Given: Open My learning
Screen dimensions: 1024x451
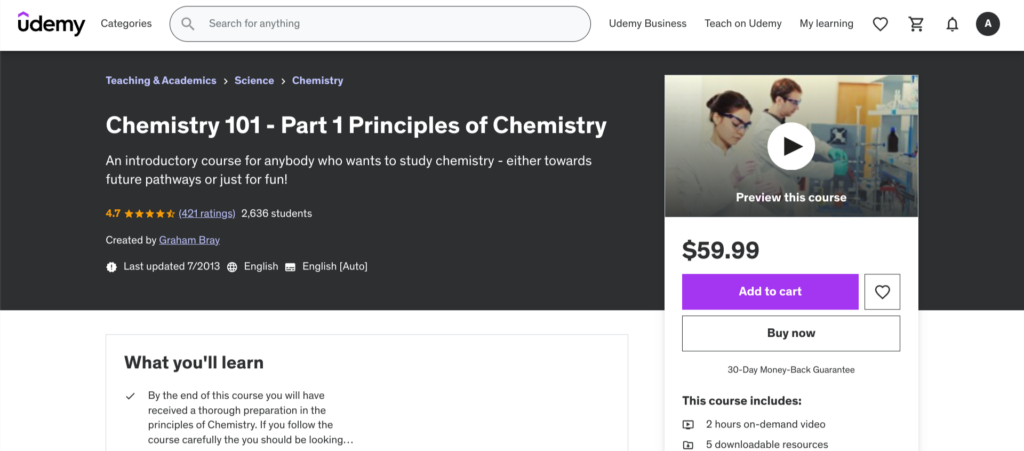Looking at the screenshot, I should (826, 24).
